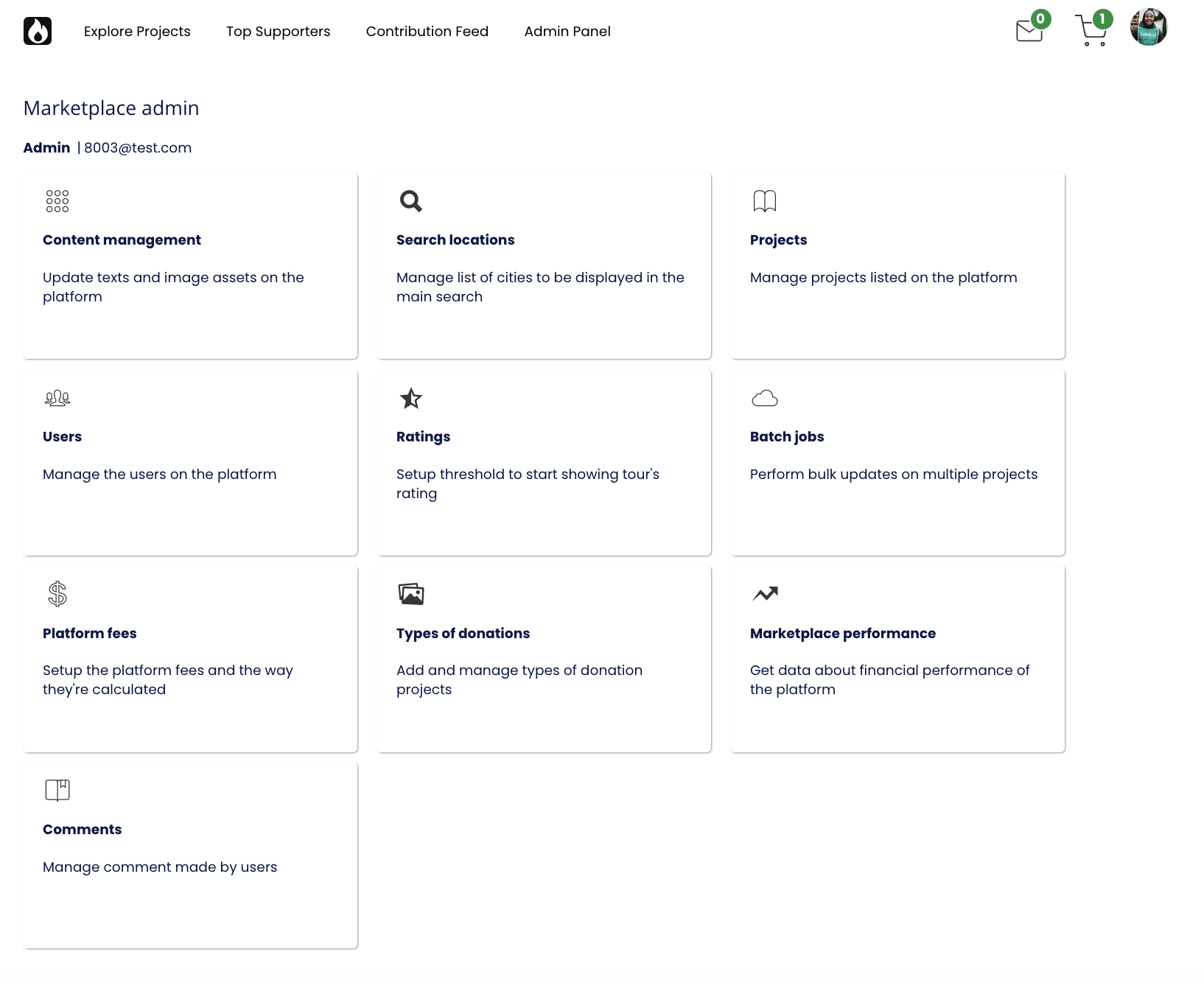Click the Types of donations image icon

point(410,594)
